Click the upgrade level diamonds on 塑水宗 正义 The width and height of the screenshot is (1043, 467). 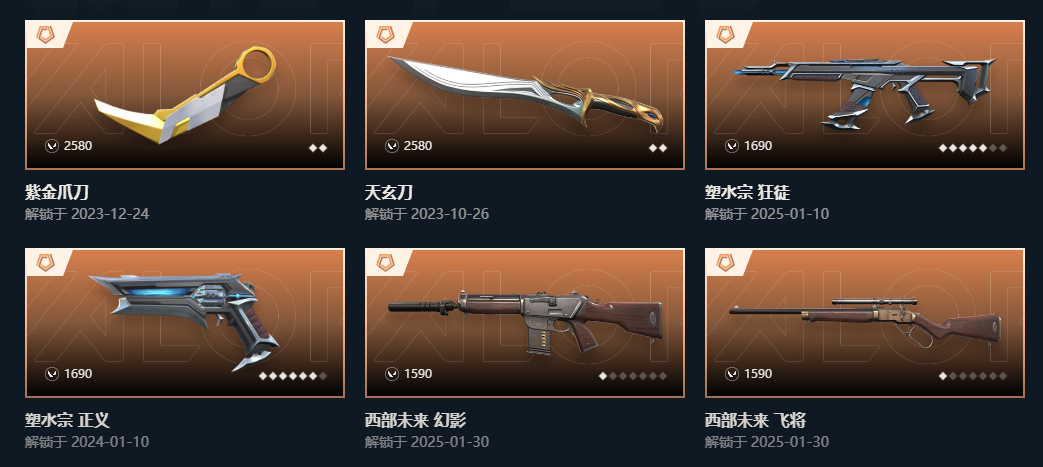pyautogui.click(x=293, y=376)
